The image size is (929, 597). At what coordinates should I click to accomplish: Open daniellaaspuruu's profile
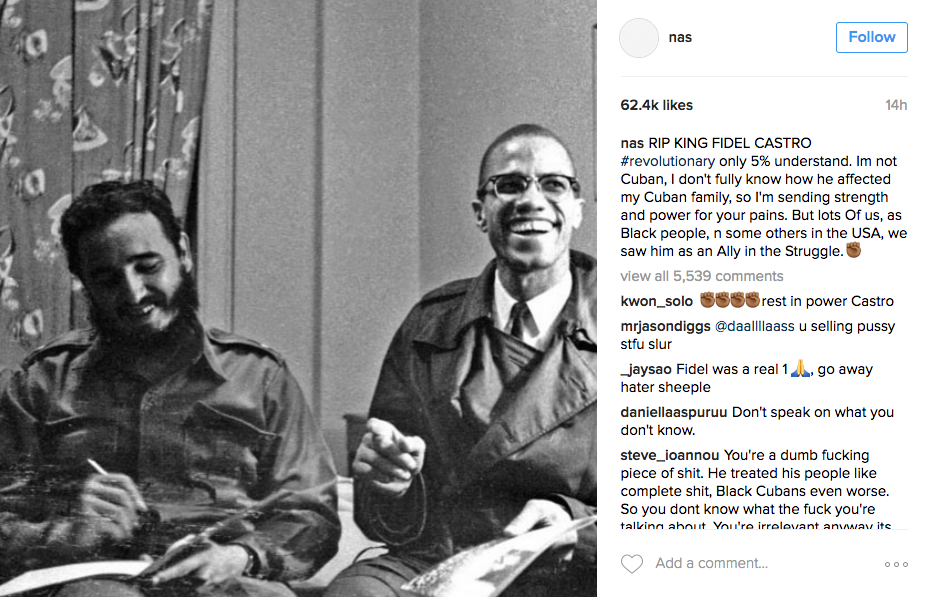[674, 412]
